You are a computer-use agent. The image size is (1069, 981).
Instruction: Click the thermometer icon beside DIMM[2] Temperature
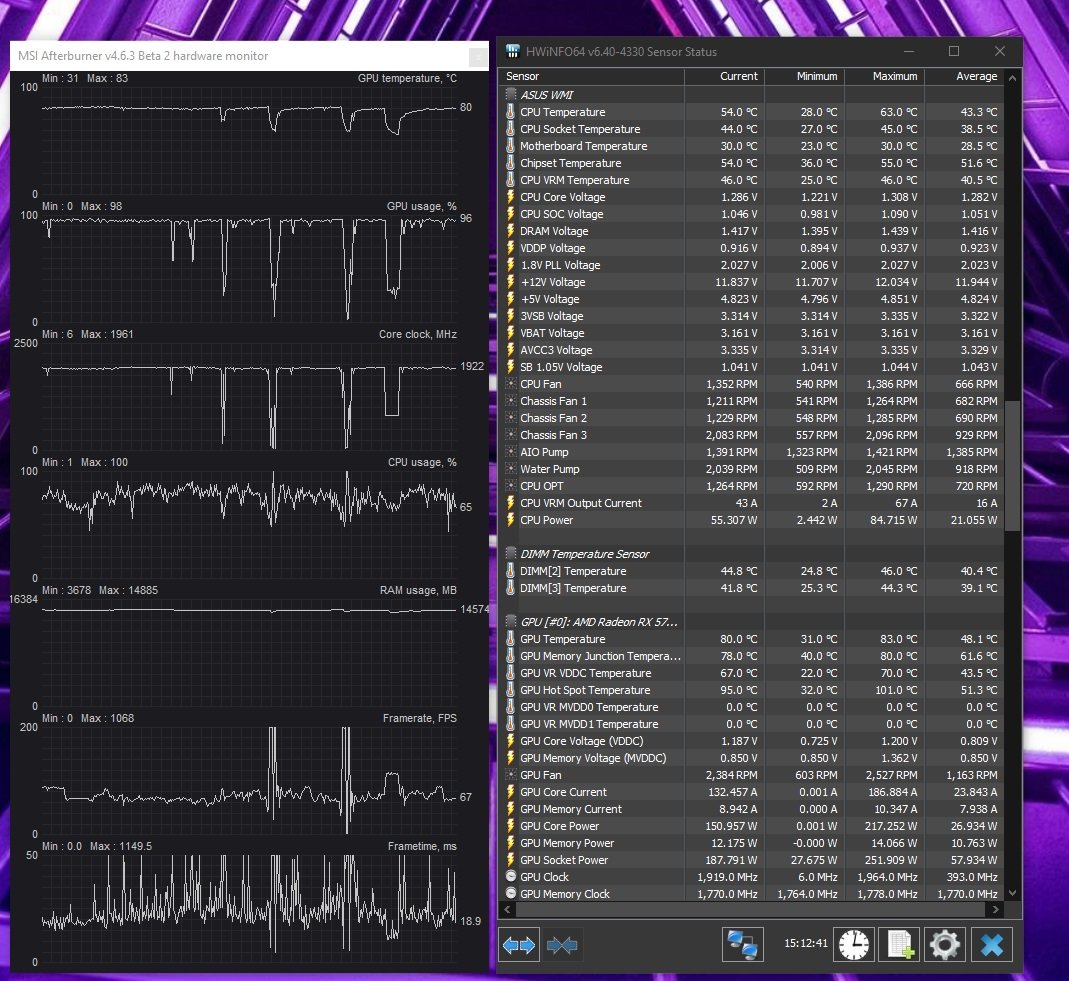[x=511, y=571]
